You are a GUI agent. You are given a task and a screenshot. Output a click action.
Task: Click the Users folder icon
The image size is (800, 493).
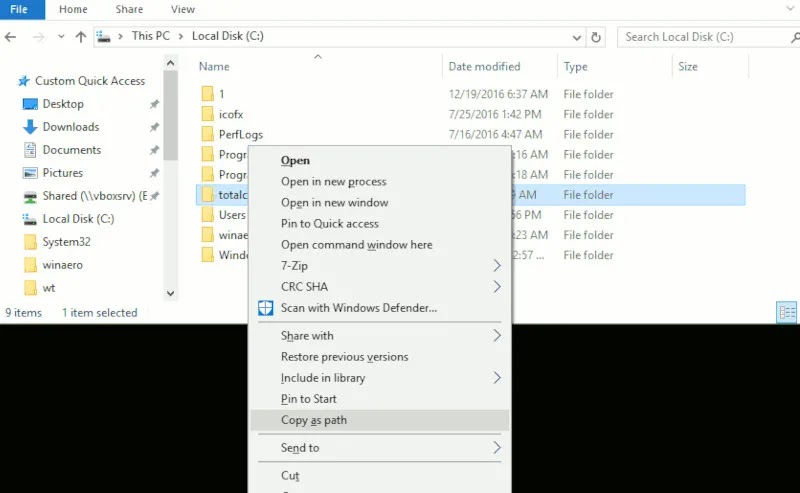pos(207,215)
